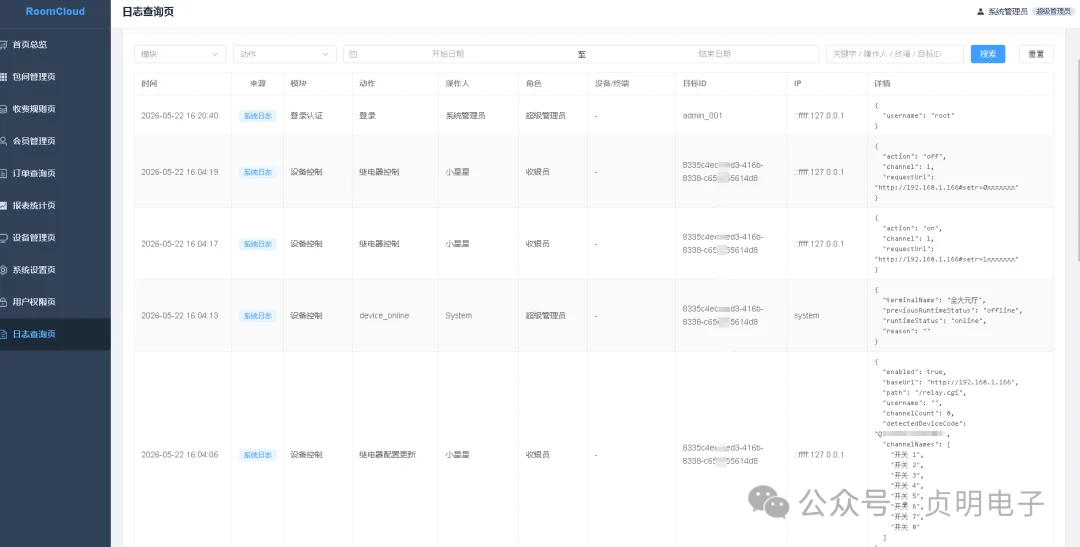
Task: Click the blue 搜索 button
Action: 988,54
